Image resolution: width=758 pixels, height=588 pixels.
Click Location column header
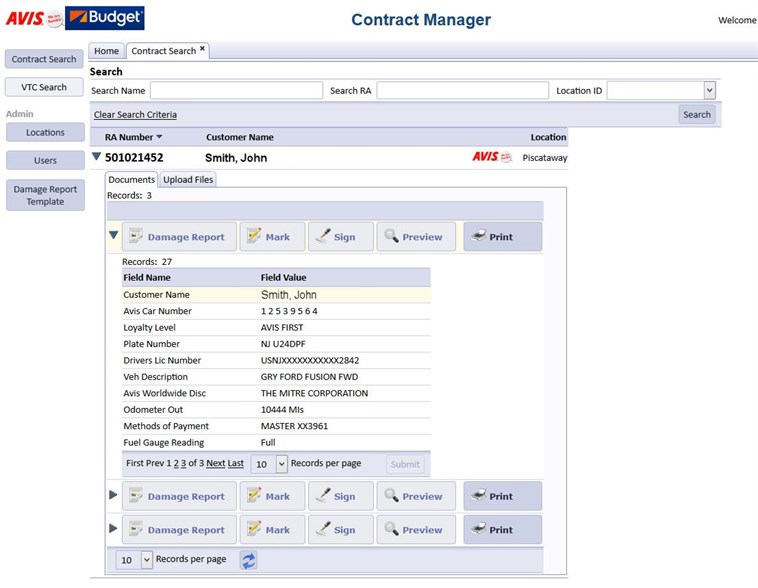pyautogui.click(x=548, y=137)
